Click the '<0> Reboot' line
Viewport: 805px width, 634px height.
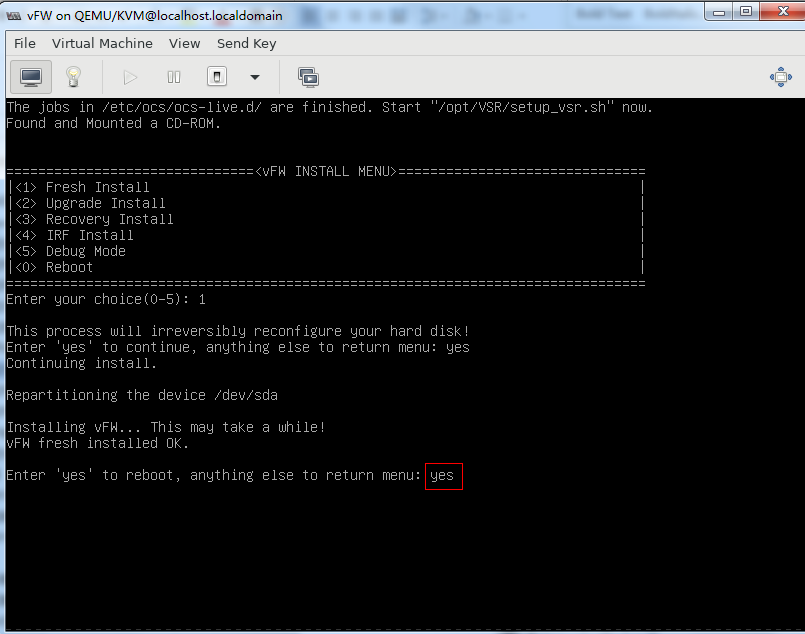click(54, 267)
